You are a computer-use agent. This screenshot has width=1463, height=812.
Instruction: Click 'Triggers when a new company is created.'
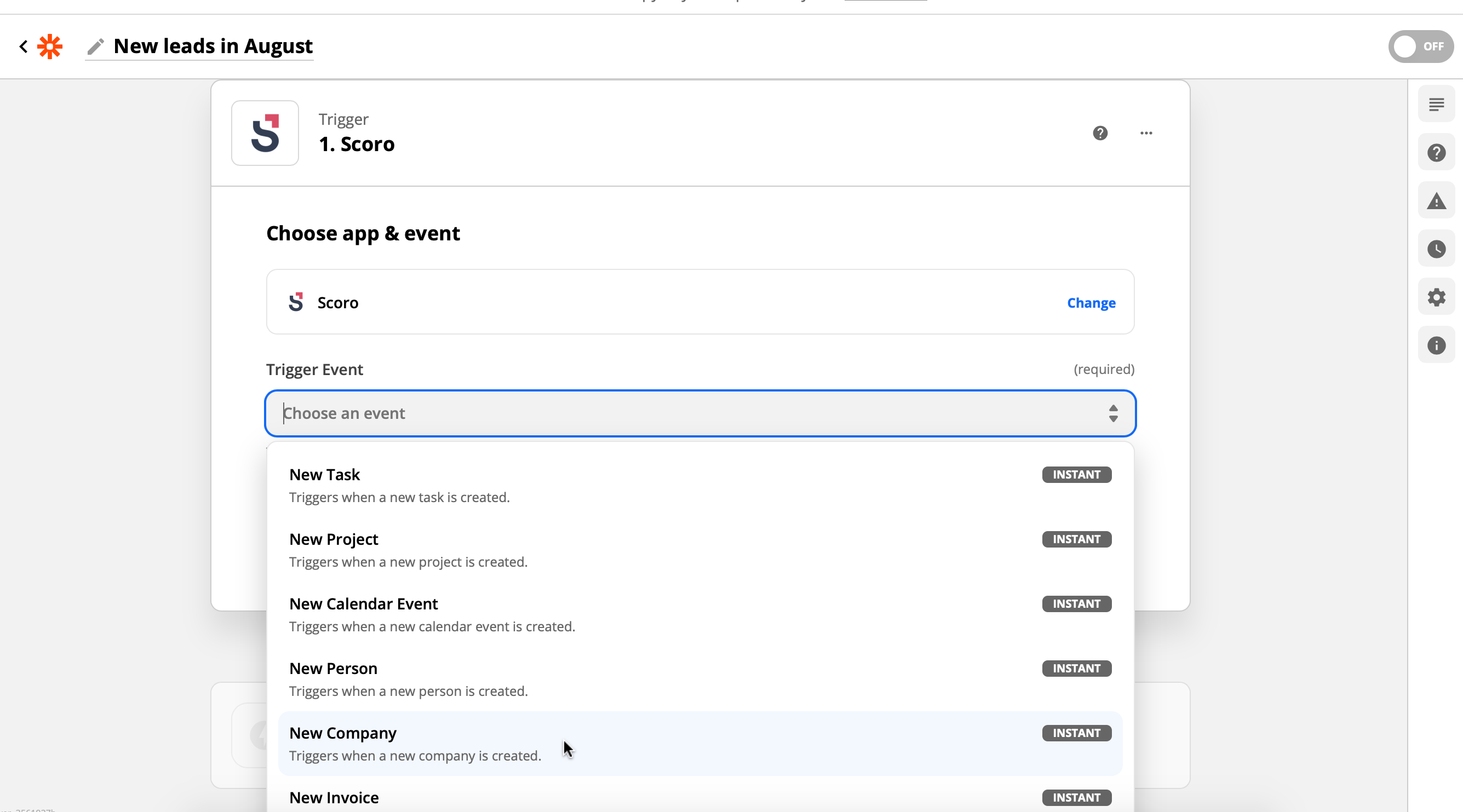pyautogui.click(x=415, y=756)
